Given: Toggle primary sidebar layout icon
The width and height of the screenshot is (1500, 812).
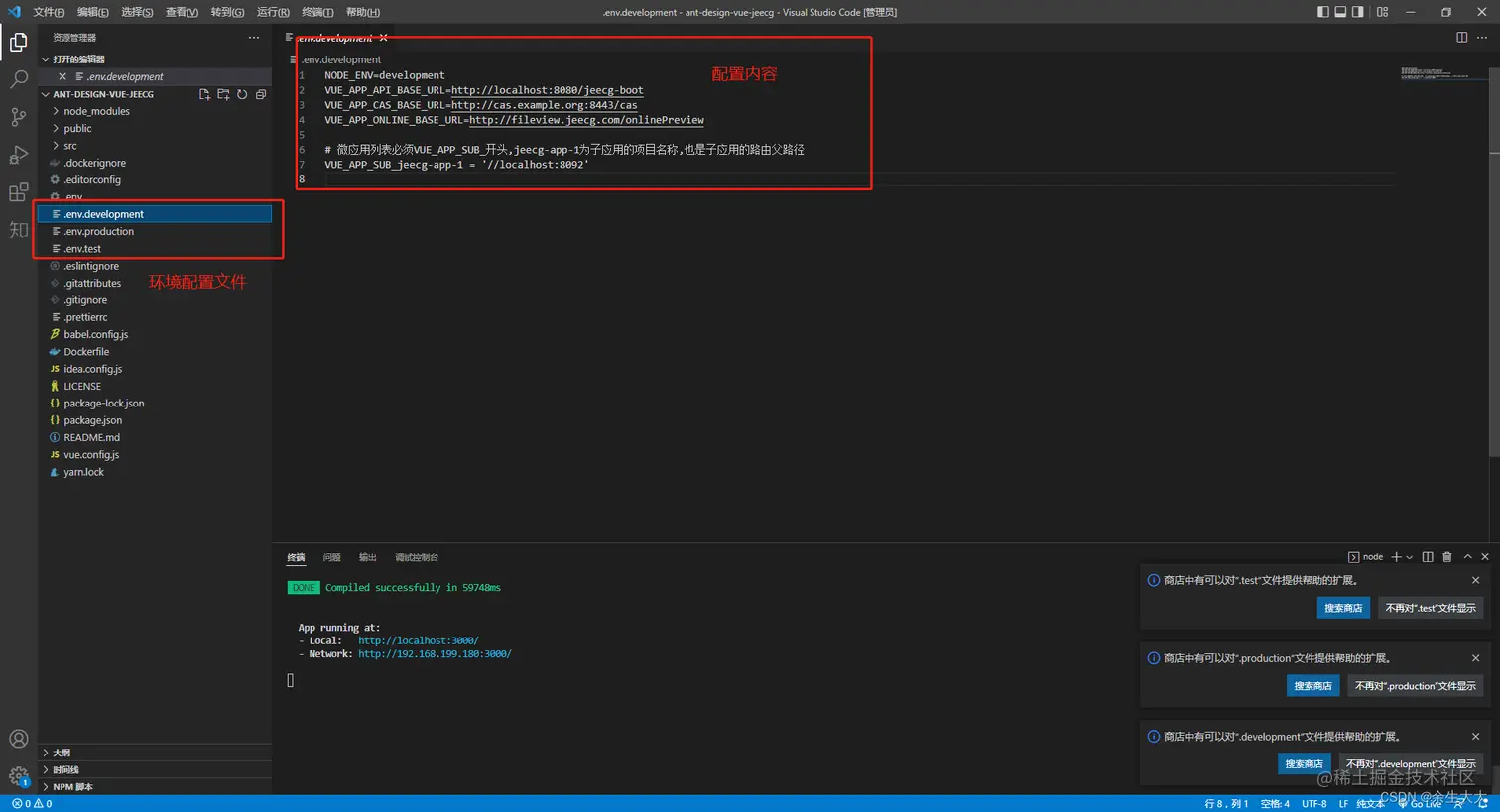Looking at the screenshot, I should 1323,12.
